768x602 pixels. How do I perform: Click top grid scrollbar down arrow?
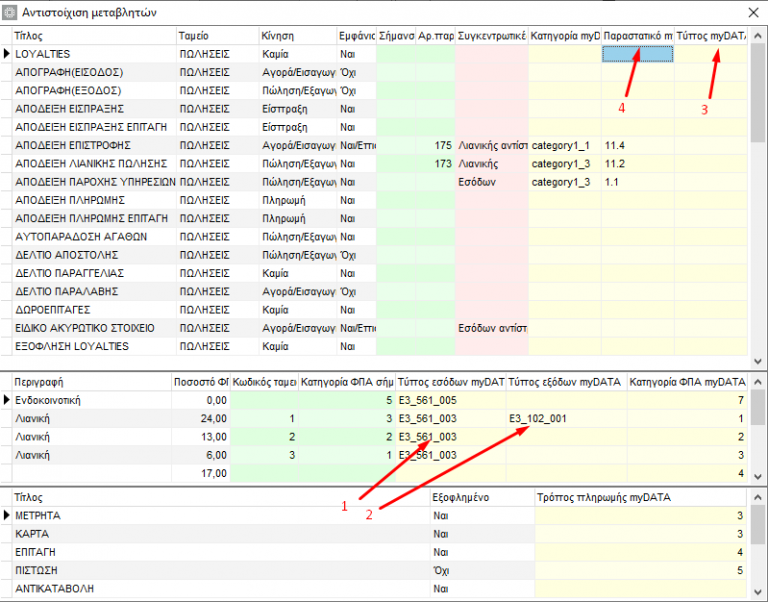point(758,361)
